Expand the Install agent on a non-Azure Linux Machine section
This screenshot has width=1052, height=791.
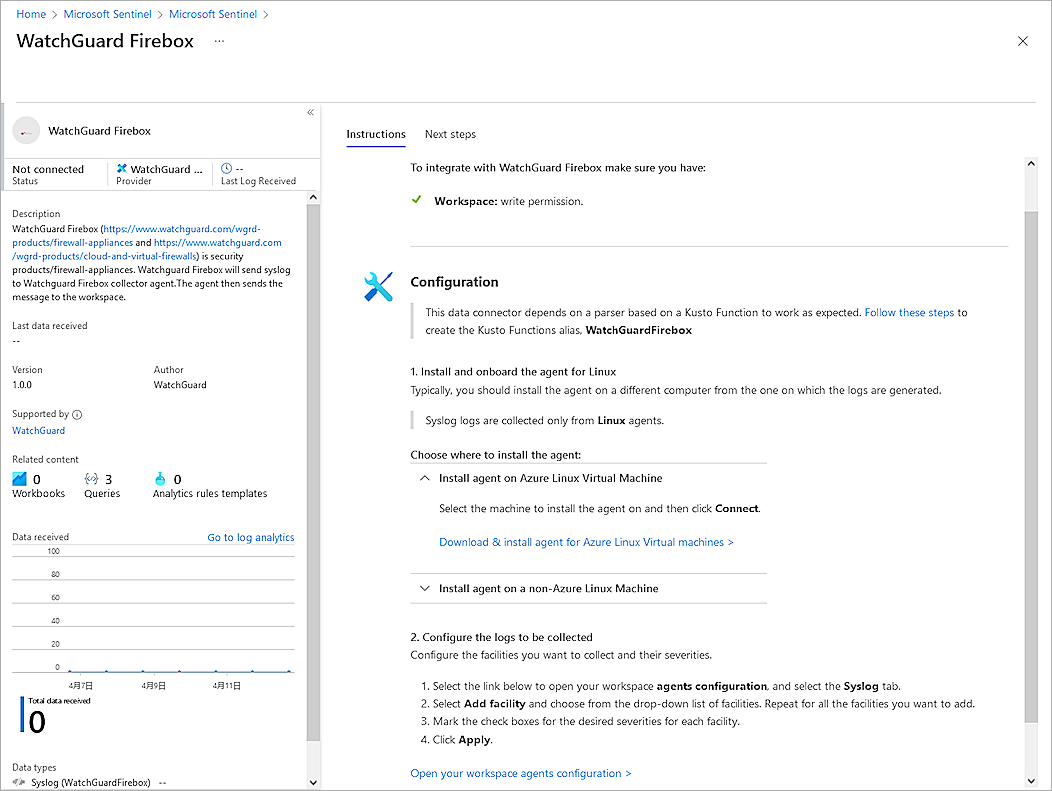(424, 588)
